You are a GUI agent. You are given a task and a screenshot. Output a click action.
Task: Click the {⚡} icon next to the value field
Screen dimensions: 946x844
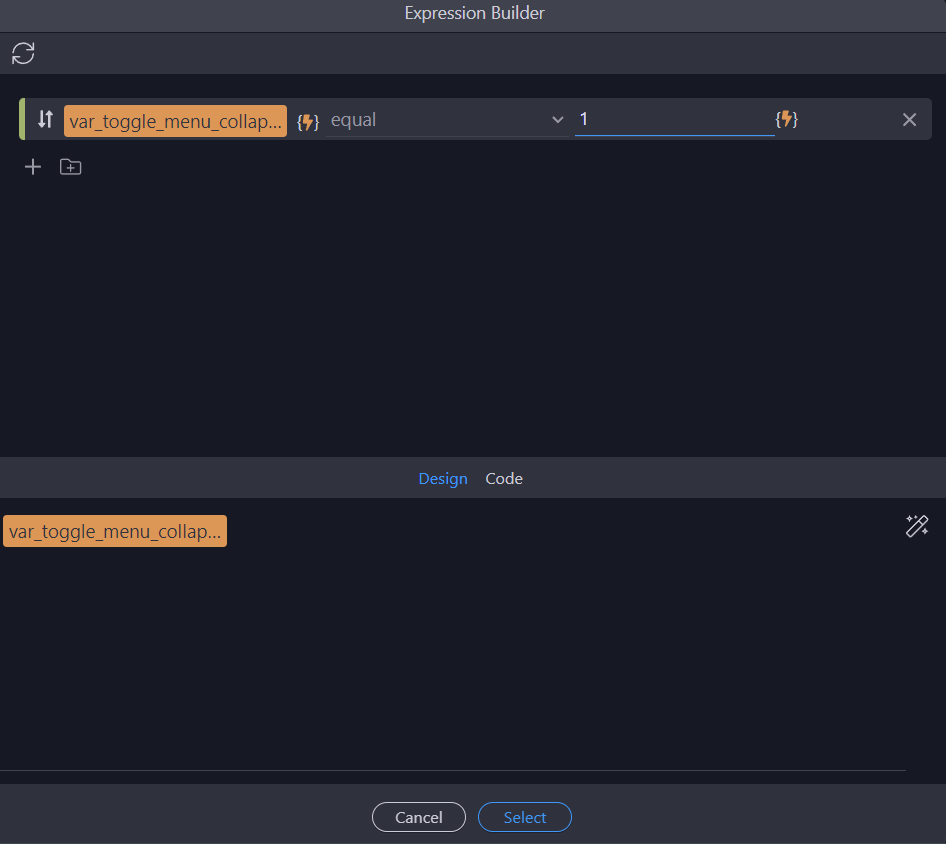[787, 119]
